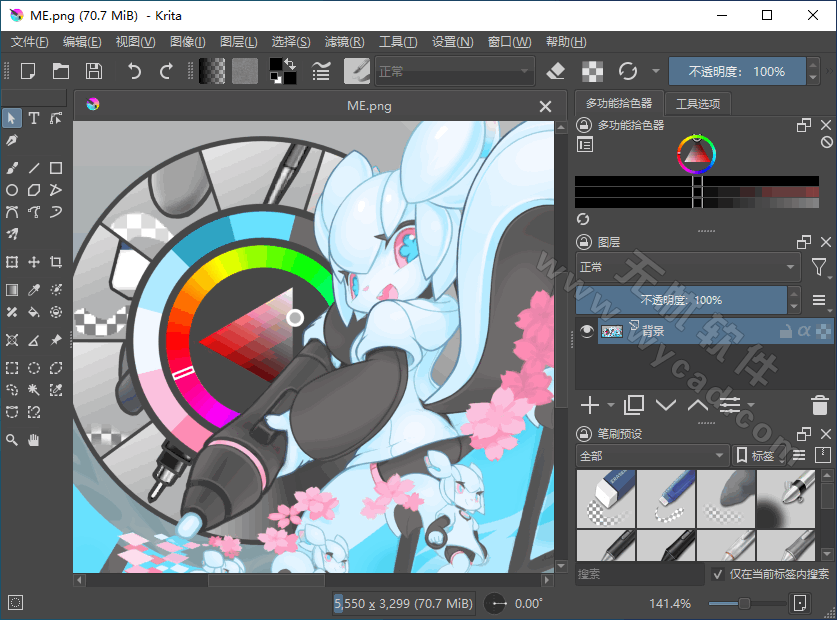Image resolution: width=837 pixels, height=620 pixels.
Task: Select the Fill tool
Action: click(x=34, y=312)
